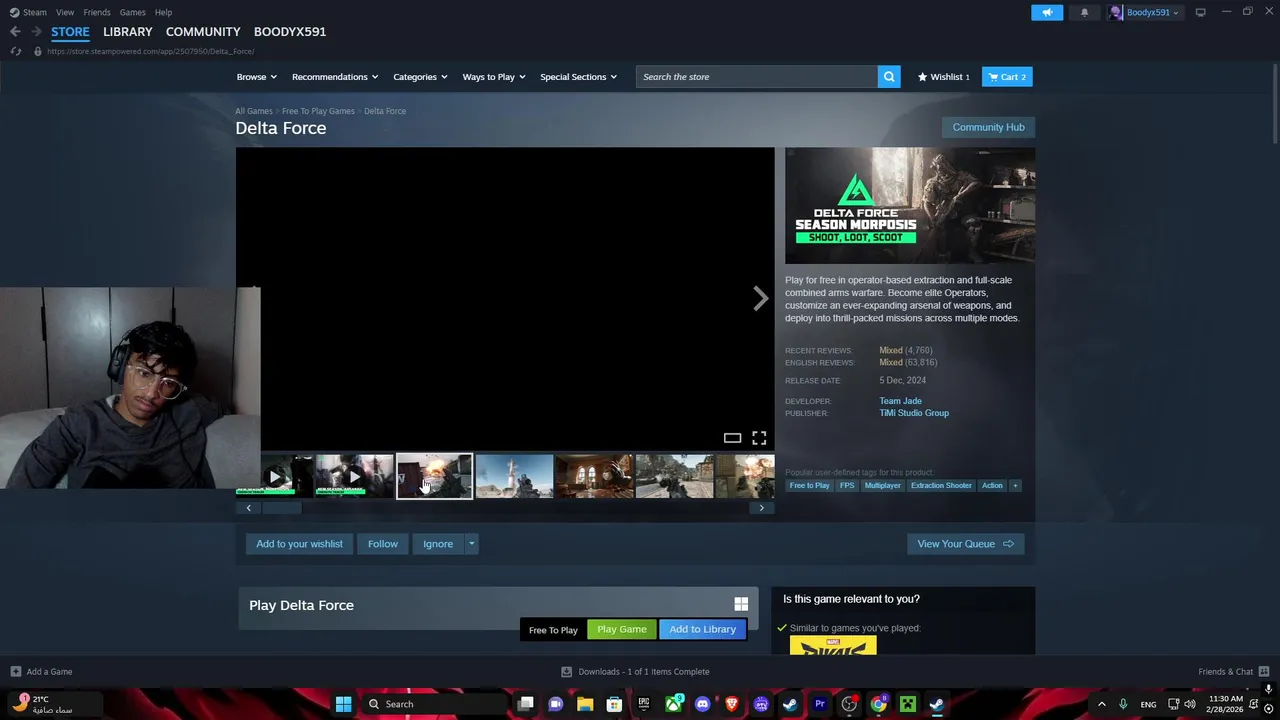
Task: Open Discord from the taskbar
Action: 702,704
